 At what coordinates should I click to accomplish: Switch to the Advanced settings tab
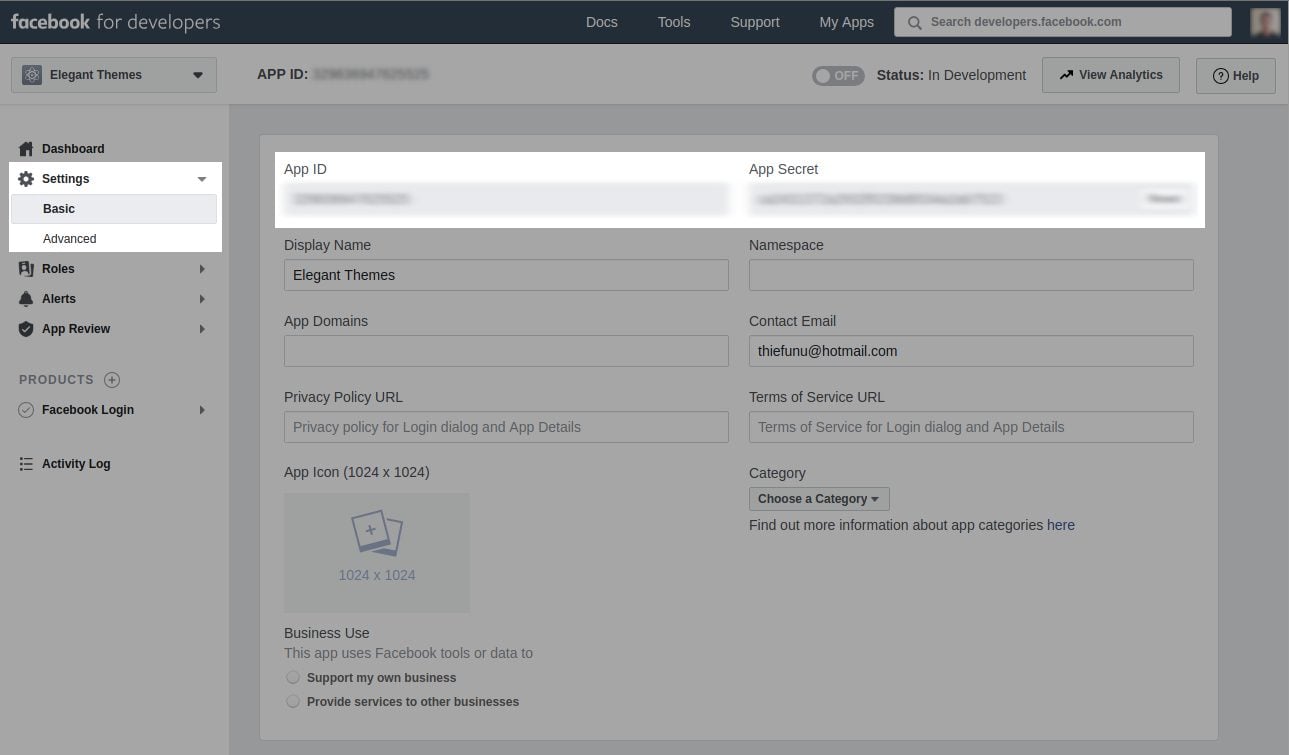click(69, 238)
